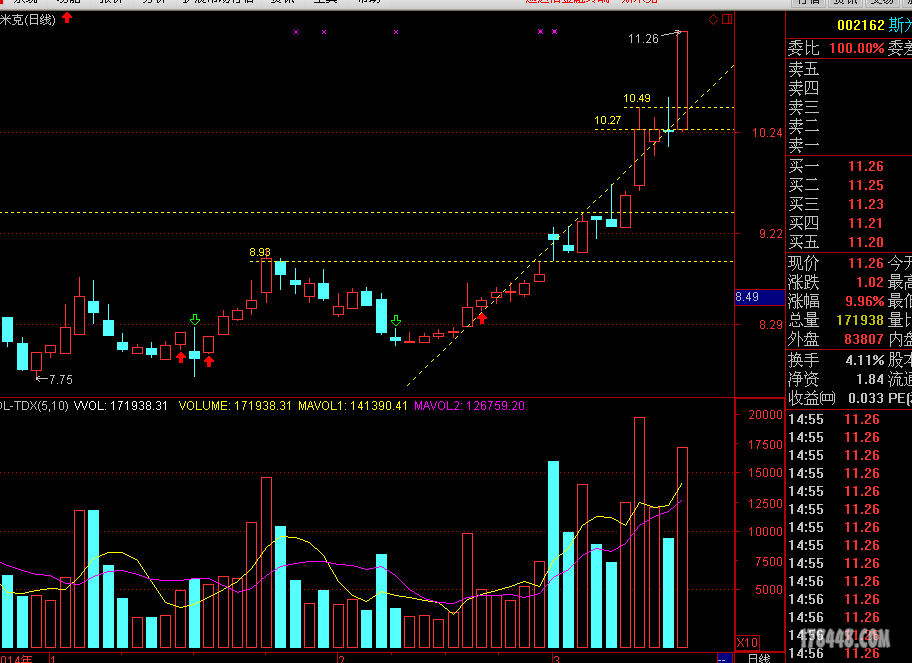This screenshot has width=912, height=663.
Task: Click the tallest red limit-up candle at 11.26
Action: point(682,81)
